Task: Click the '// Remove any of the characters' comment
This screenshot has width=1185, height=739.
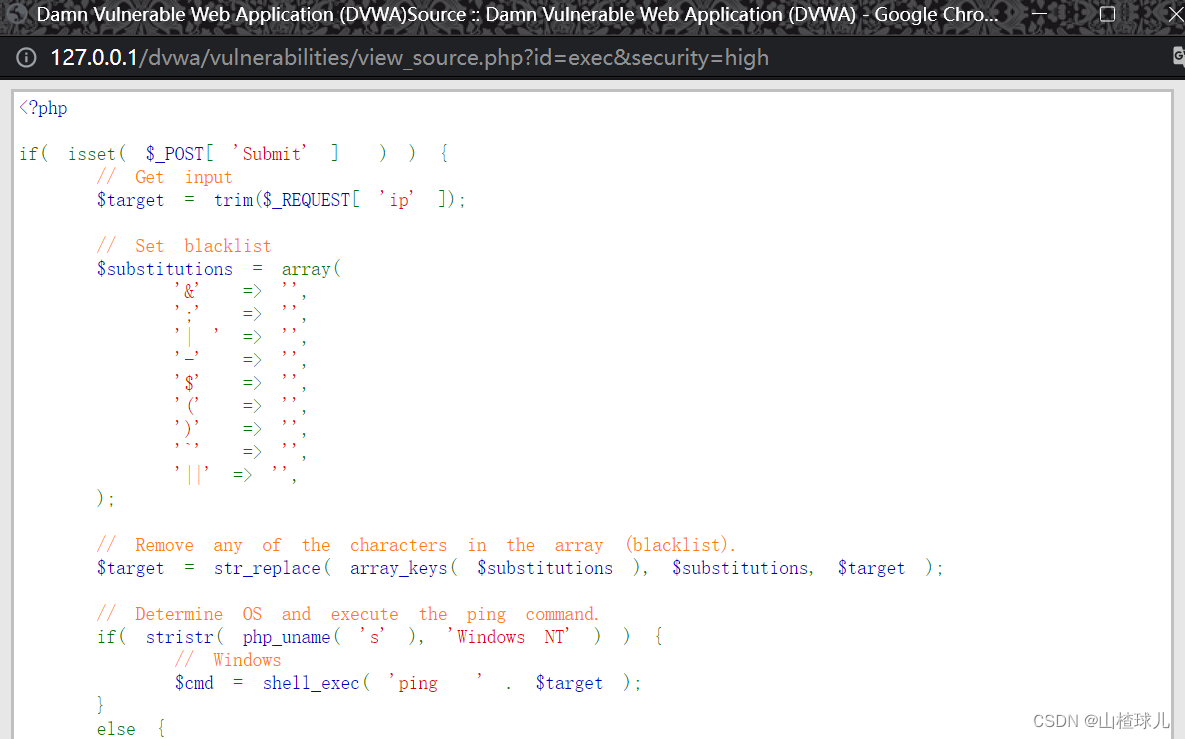Action: (416, 545)
